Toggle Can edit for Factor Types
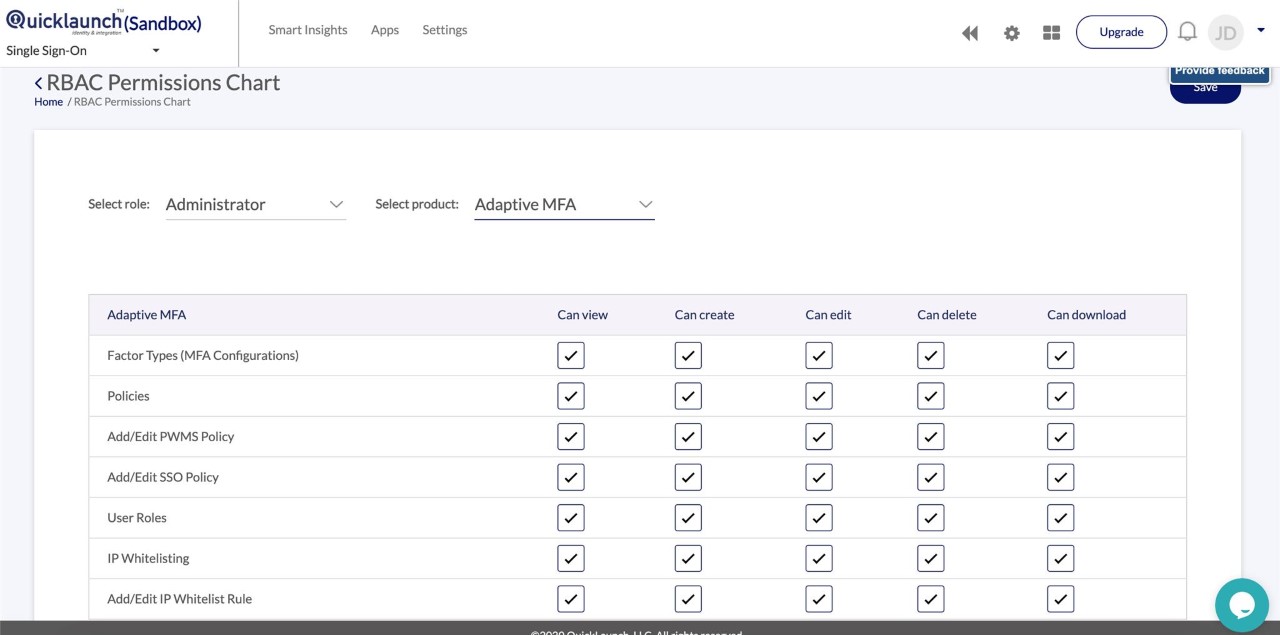 pyautogui.click(x=819, y=355)
